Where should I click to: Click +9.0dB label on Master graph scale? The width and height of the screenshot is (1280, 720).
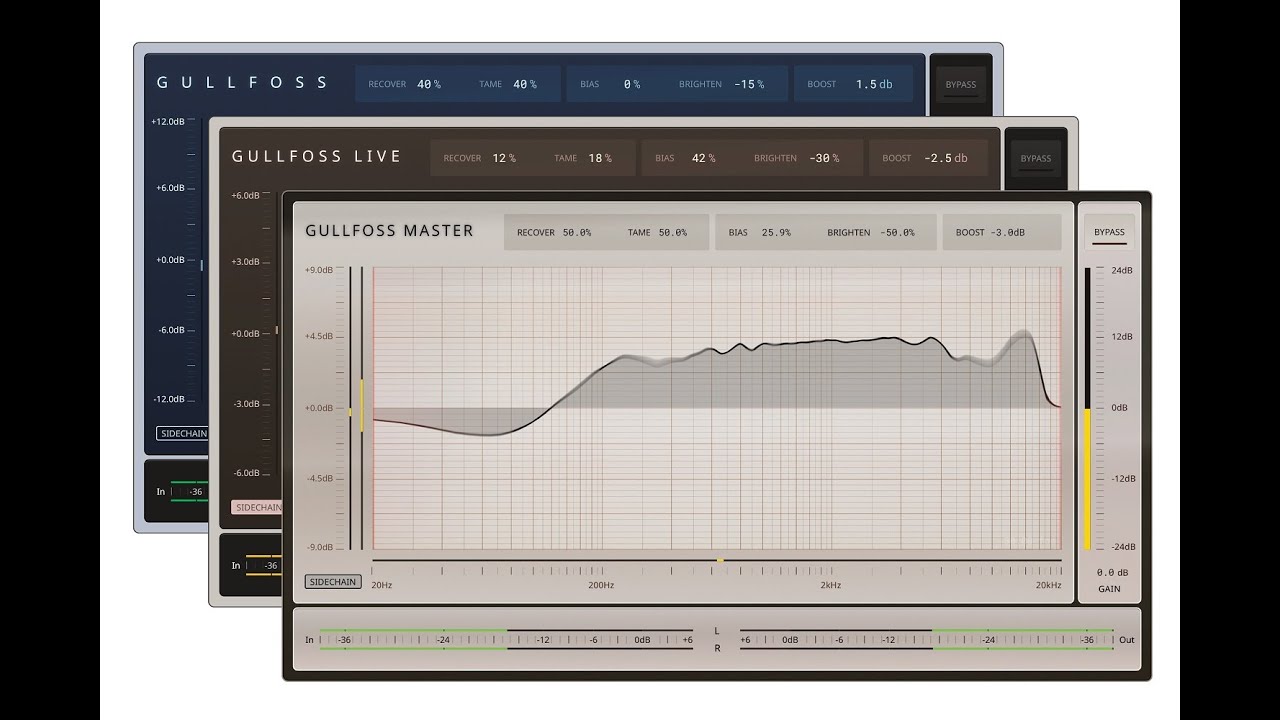click(x=318, y=270)
